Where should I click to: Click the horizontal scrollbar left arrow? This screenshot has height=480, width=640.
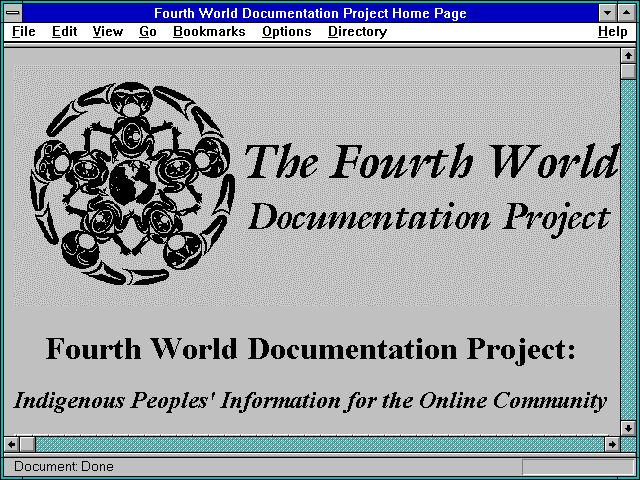12,444
